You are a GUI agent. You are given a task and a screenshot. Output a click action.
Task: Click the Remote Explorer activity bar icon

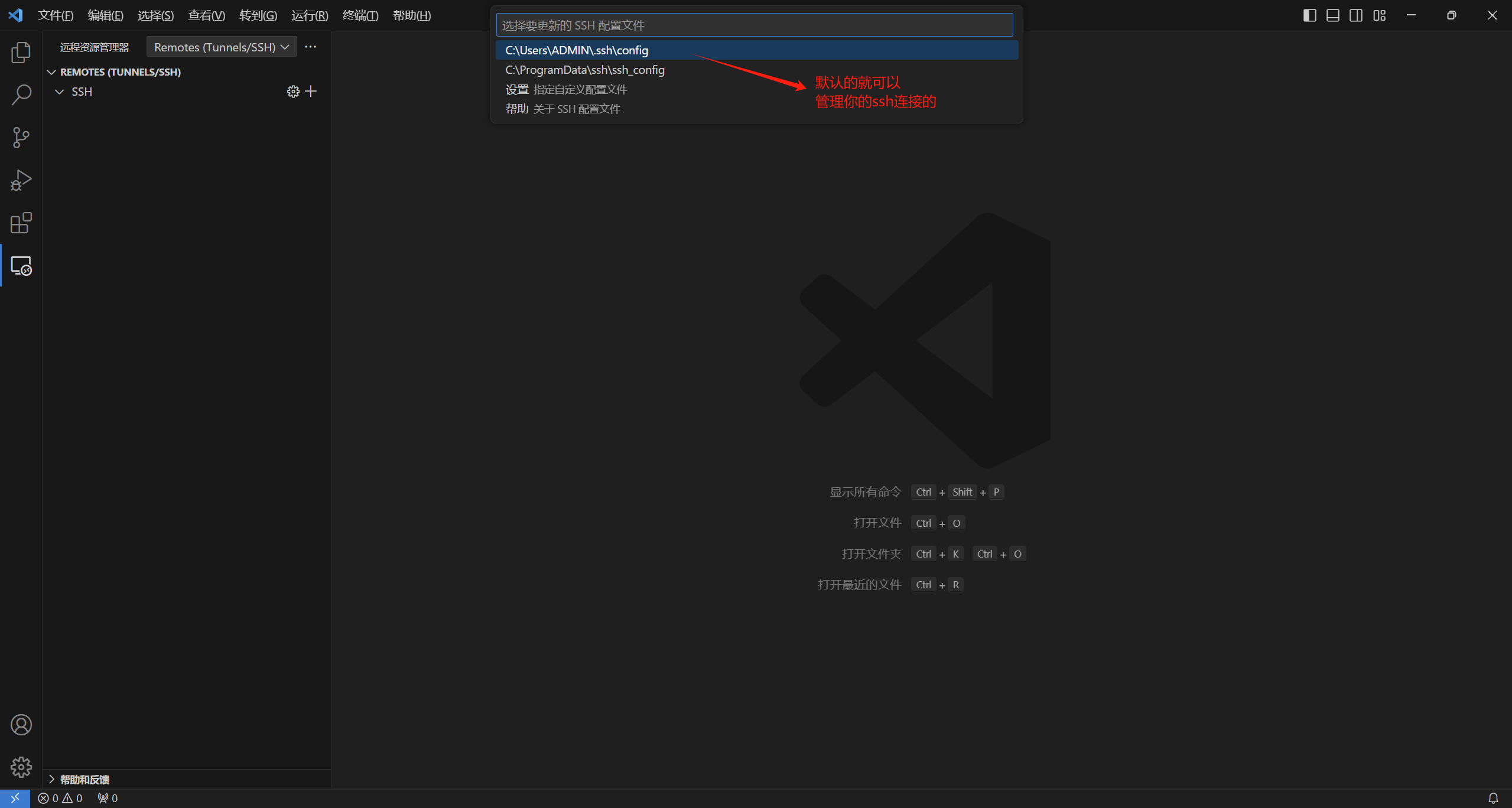21,266
